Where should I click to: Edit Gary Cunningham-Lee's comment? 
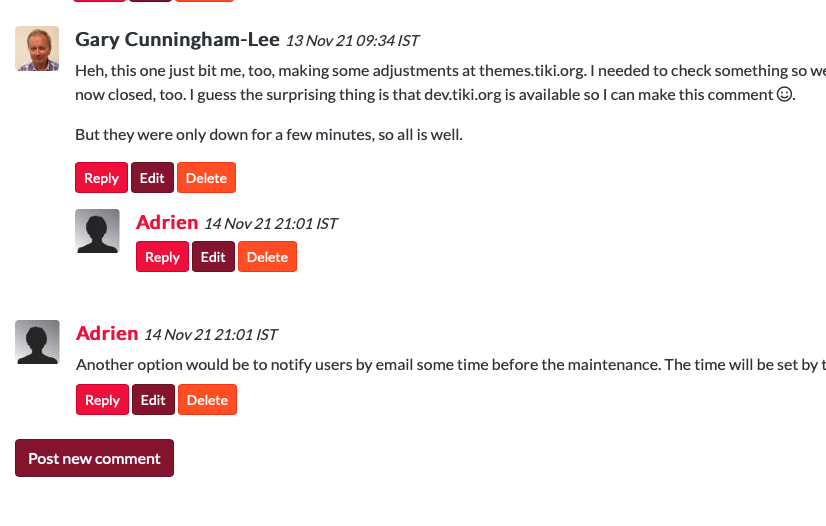[152, 178]
